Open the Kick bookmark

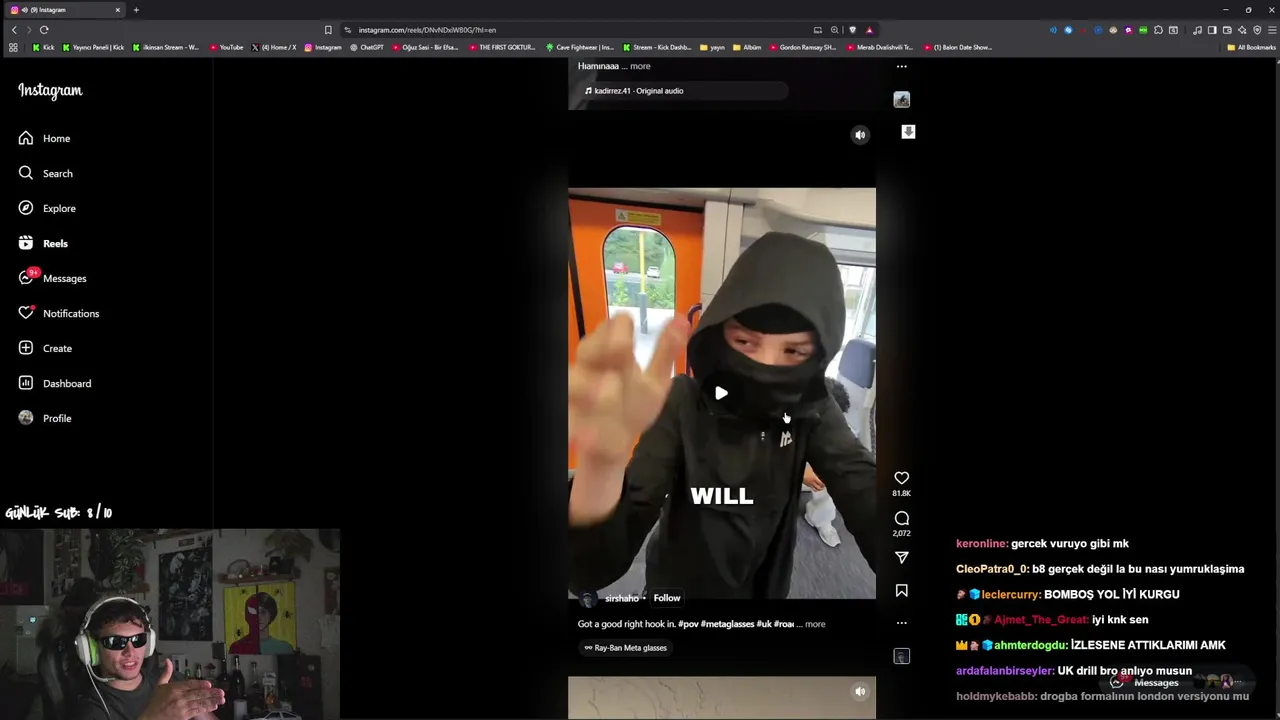coord(43,47)
